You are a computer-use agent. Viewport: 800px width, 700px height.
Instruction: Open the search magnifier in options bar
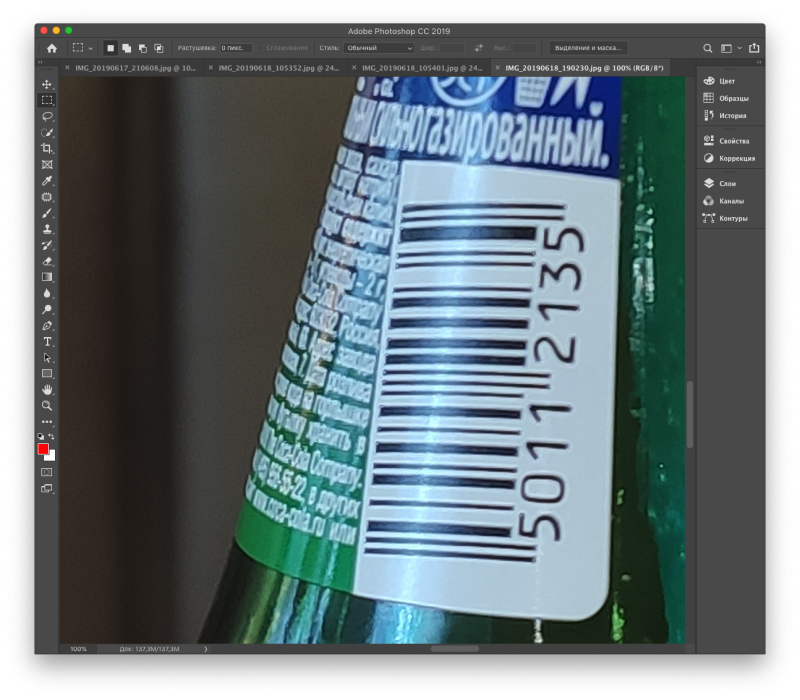pyautogui.click(x=708, y=48)
